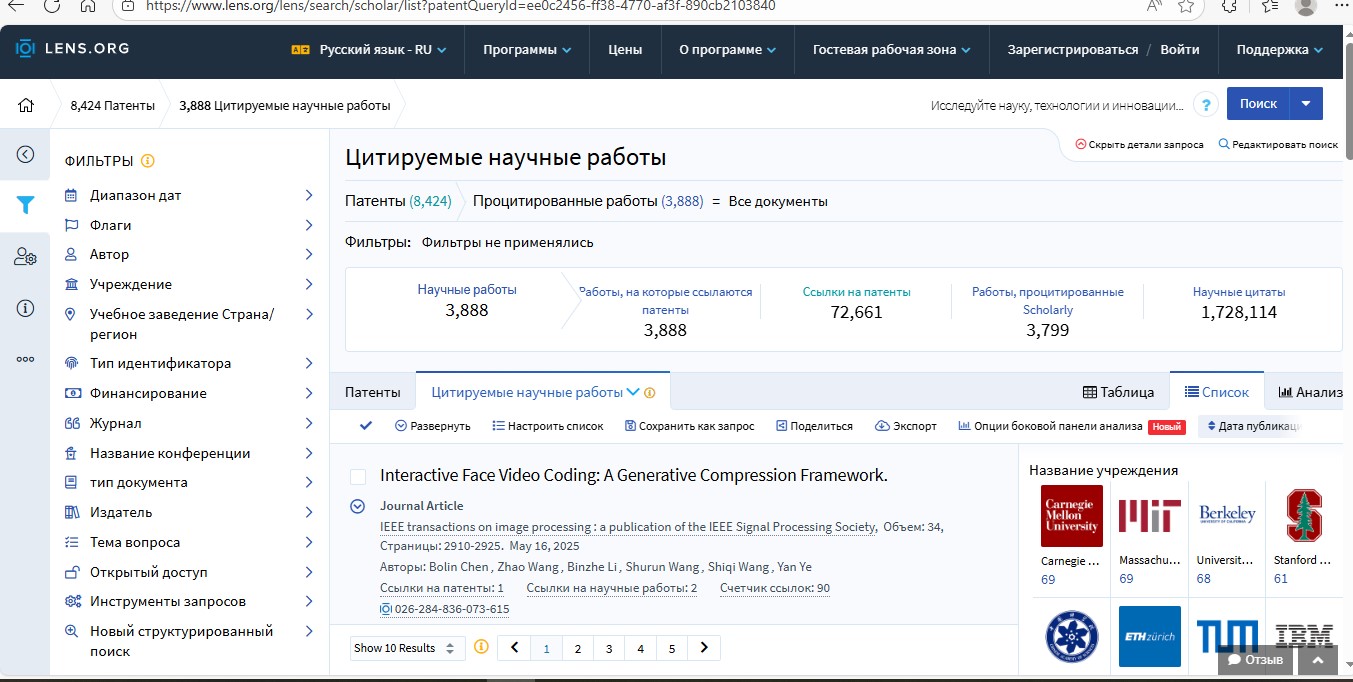Viewport: 1353px width, 682px height.
Task: Tick the checkbox next to Interactive Face Video Coding
Action: point(358,477)
